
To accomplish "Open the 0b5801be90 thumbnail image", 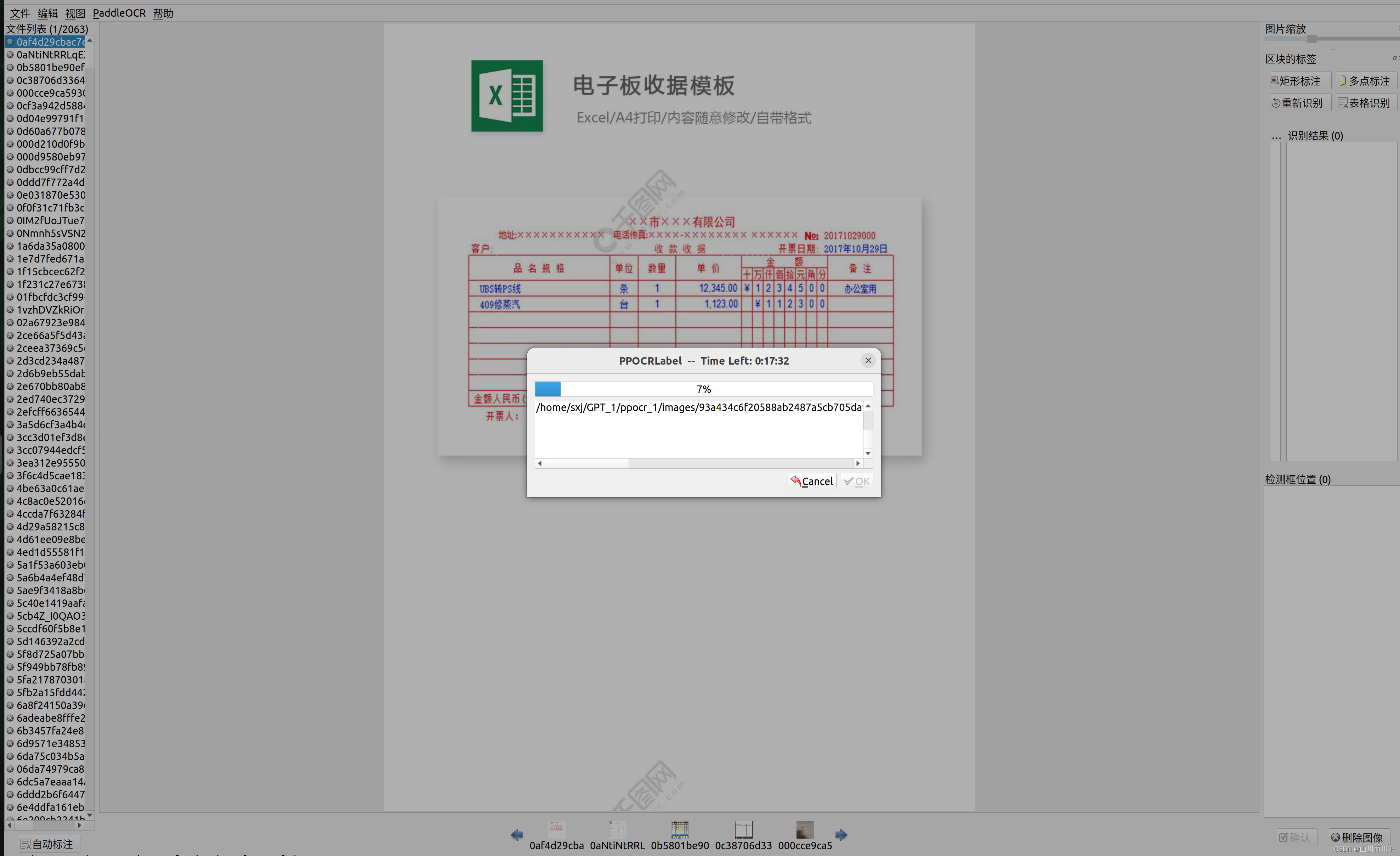I will [680, 830].
